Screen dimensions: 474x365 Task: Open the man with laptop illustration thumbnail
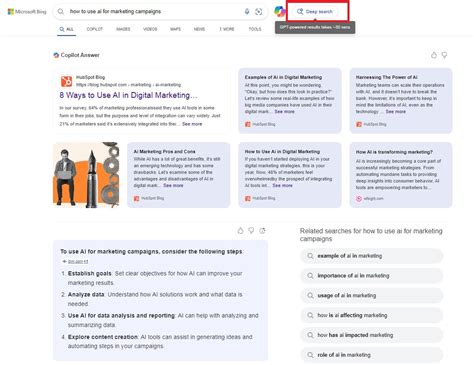point(86,175)
